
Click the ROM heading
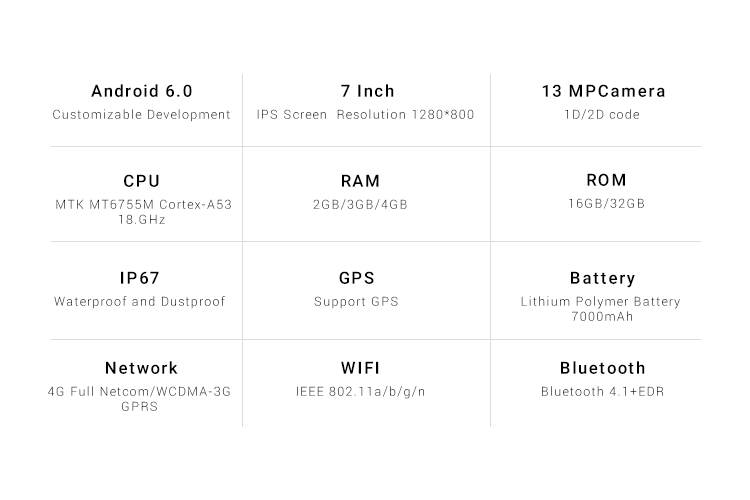click(x=606, y=180)
